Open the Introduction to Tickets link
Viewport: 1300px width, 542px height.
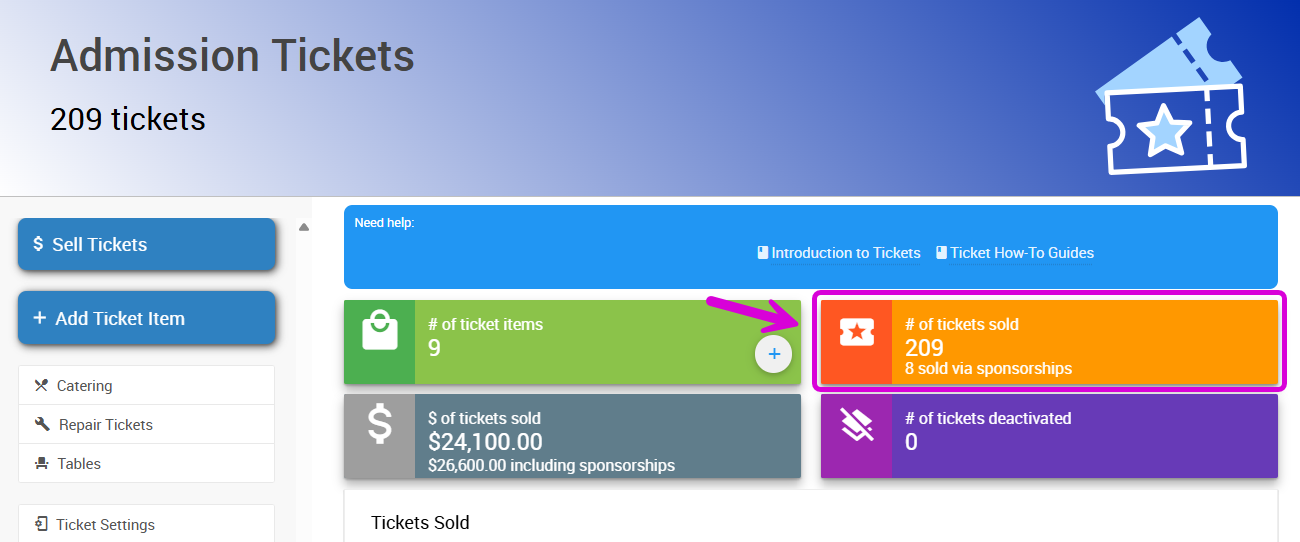pyautogui.click(x=846, y=253)
